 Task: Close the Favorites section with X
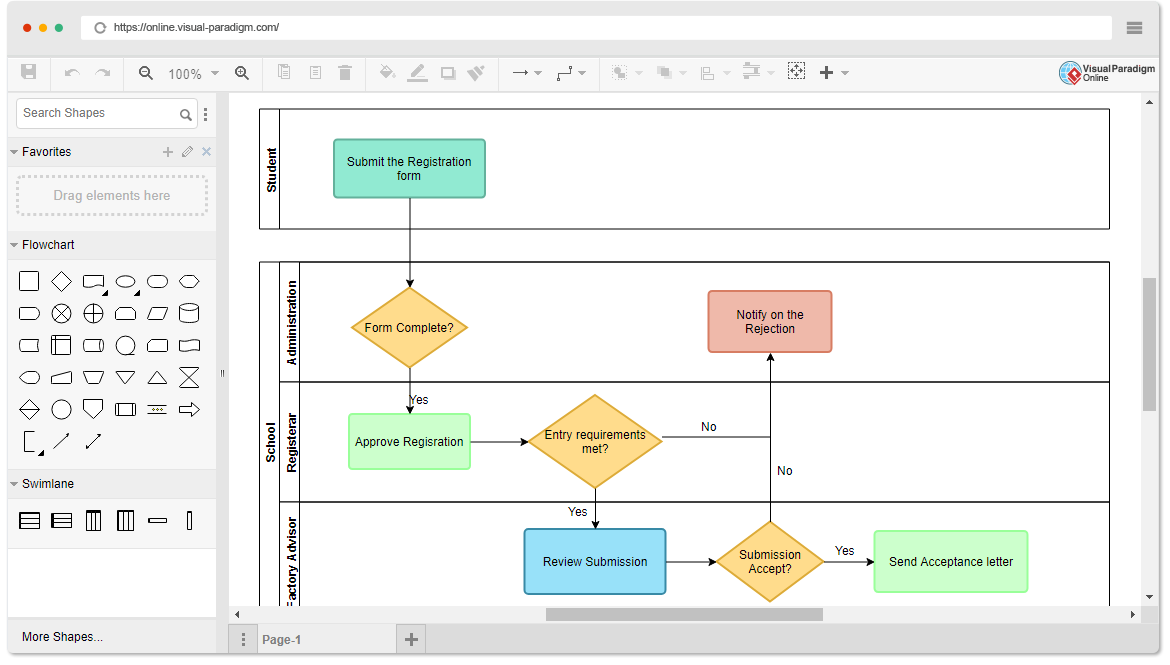[x=207, y=152]
